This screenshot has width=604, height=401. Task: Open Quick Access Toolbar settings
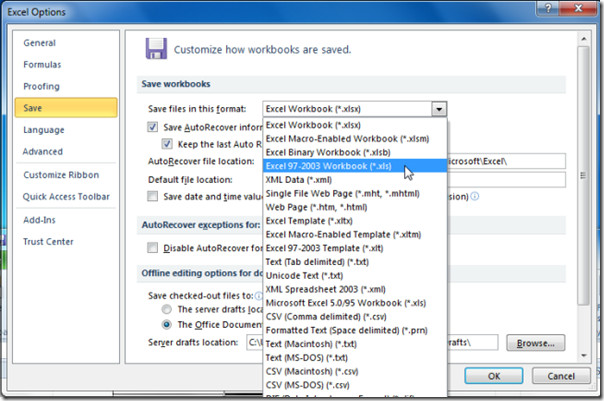click(66, 196)
